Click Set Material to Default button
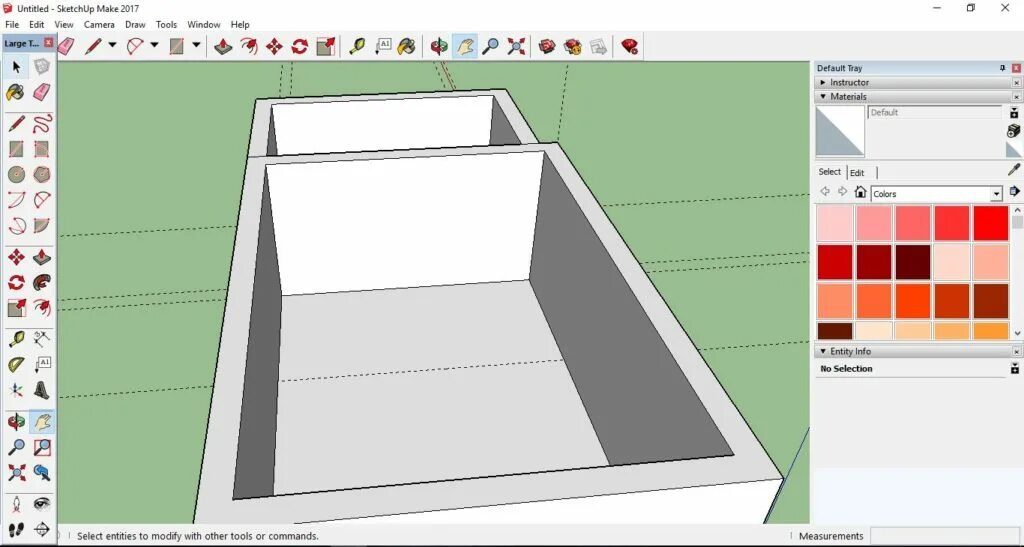Viewport: 1024px width, 547px height. (1014, 149)
